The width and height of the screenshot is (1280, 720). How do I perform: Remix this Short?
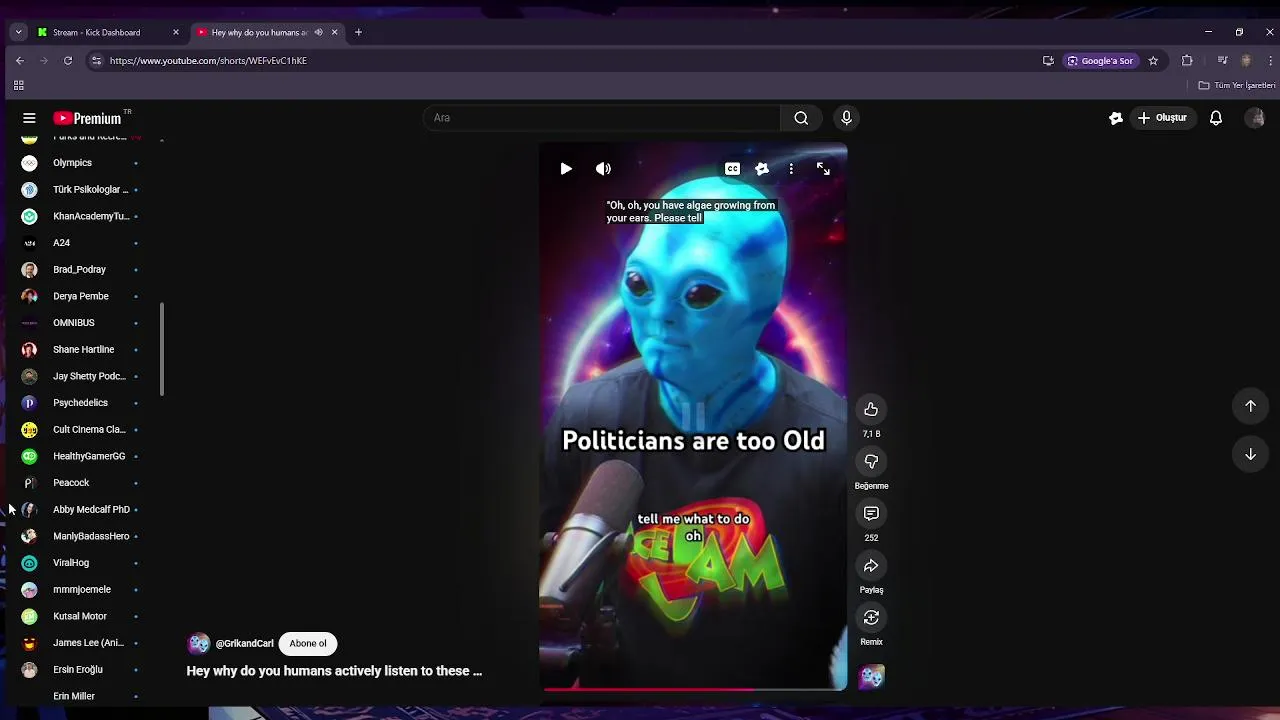[x=871, y=617]
